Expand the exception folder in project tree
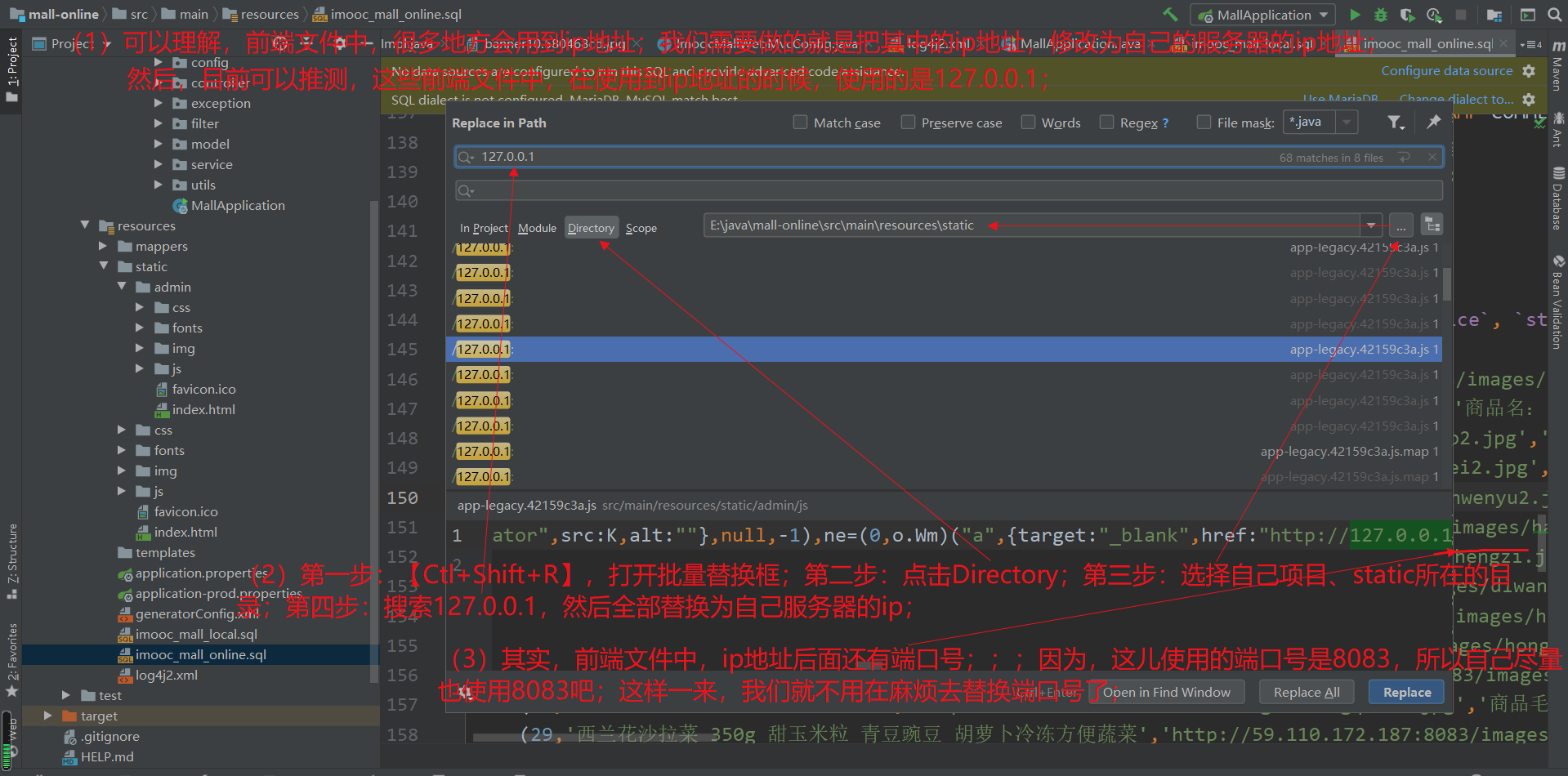1568x776 pixels. point(159,103)
